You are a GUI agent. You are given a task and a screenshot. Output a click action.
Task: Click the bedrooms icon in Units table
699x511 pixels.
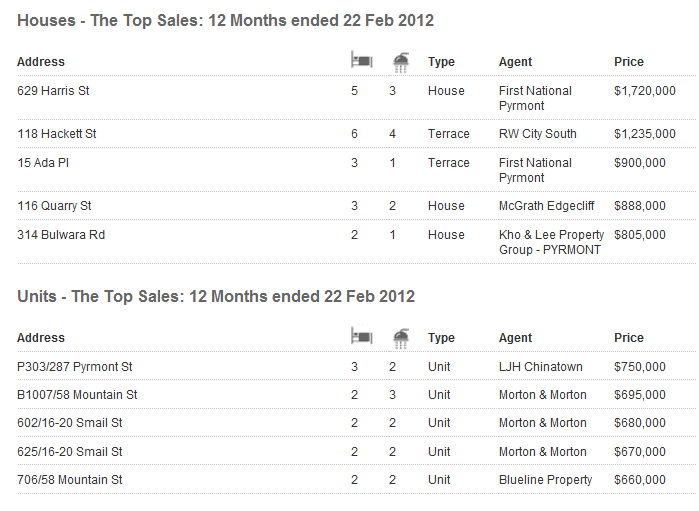click(361, 337)
